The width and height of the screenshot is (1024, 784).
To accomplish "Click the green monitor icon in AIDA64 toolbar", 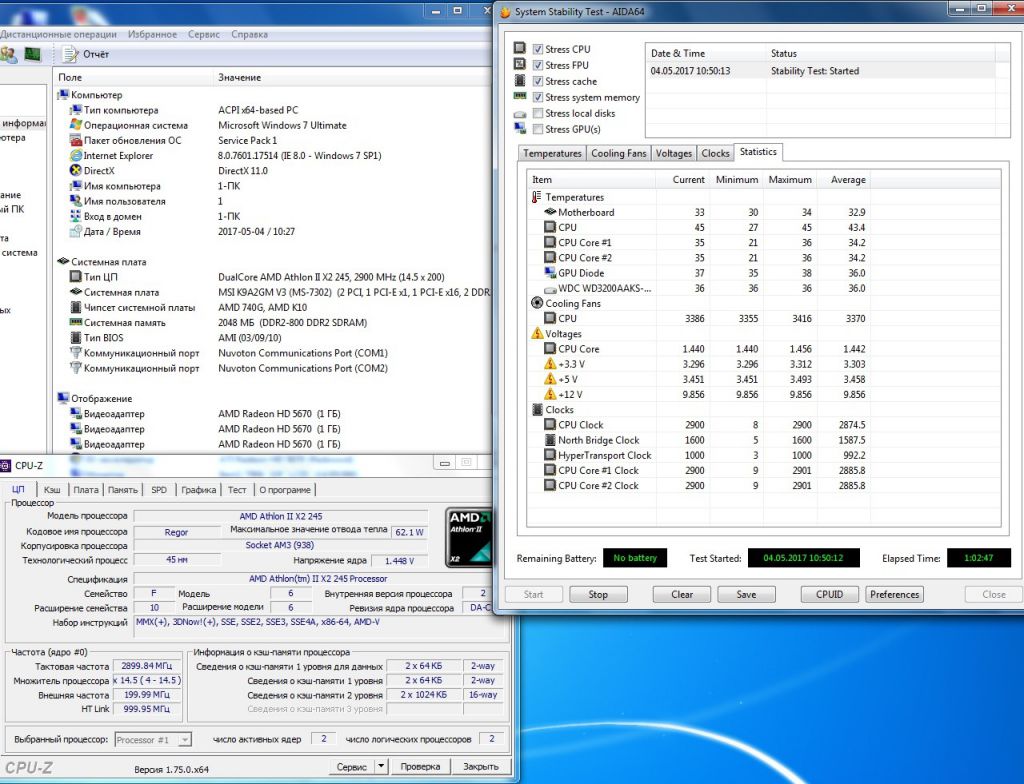I will pos(32,54).
